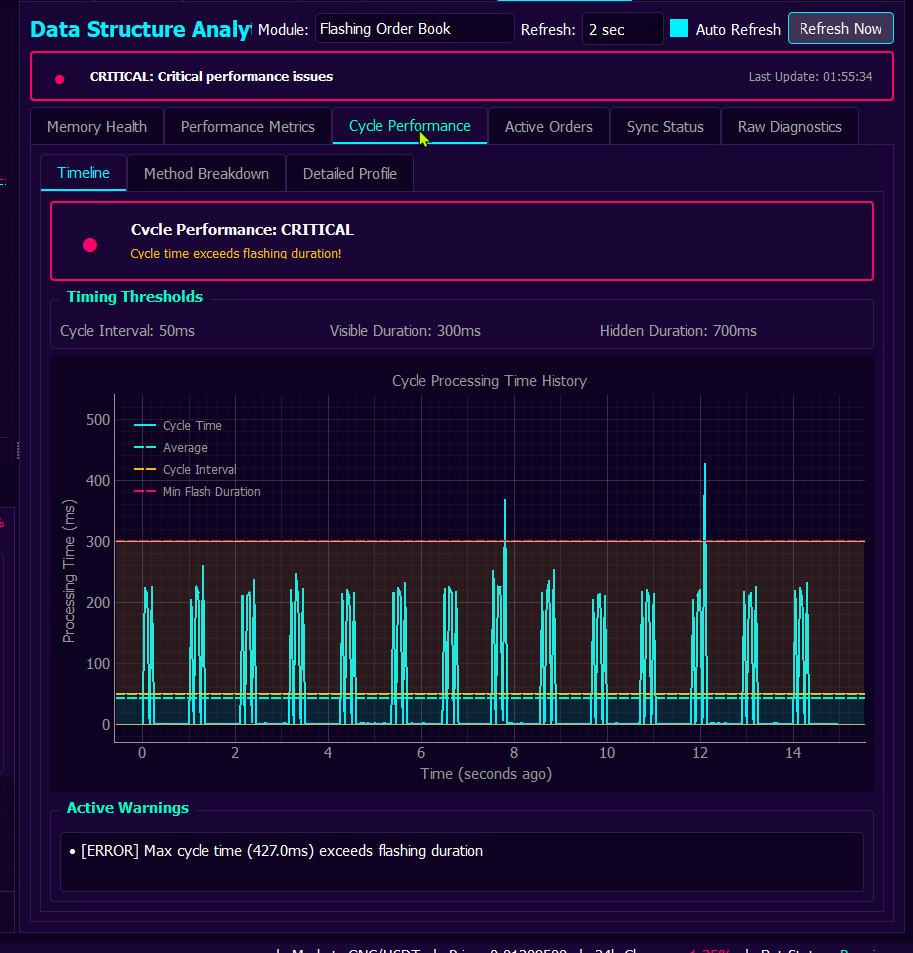Switch to the Method Breakdown sub-tab
This screenshot has height=953, width=913.
tap(206, 174)
